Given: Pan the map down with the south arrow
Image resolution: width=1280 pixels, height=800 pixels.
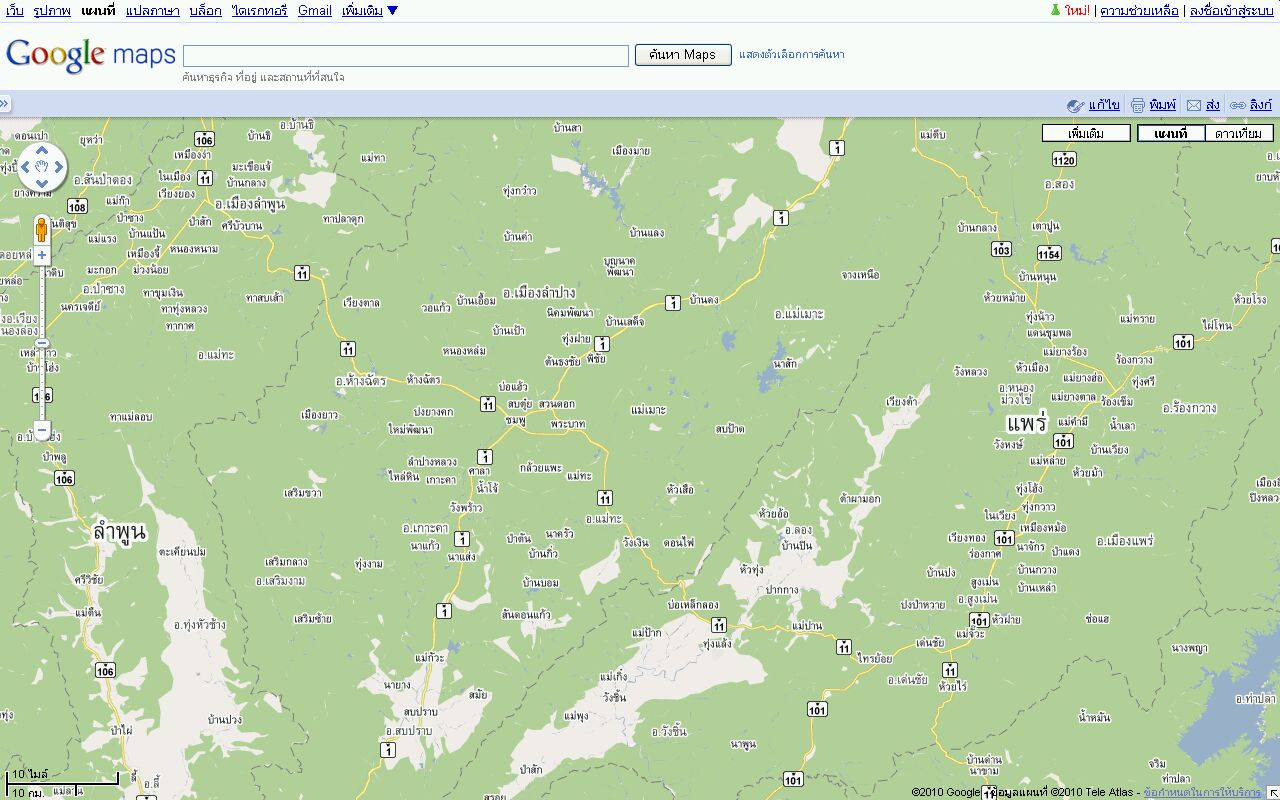Looking at the screenshot, I should coord(42,184).
